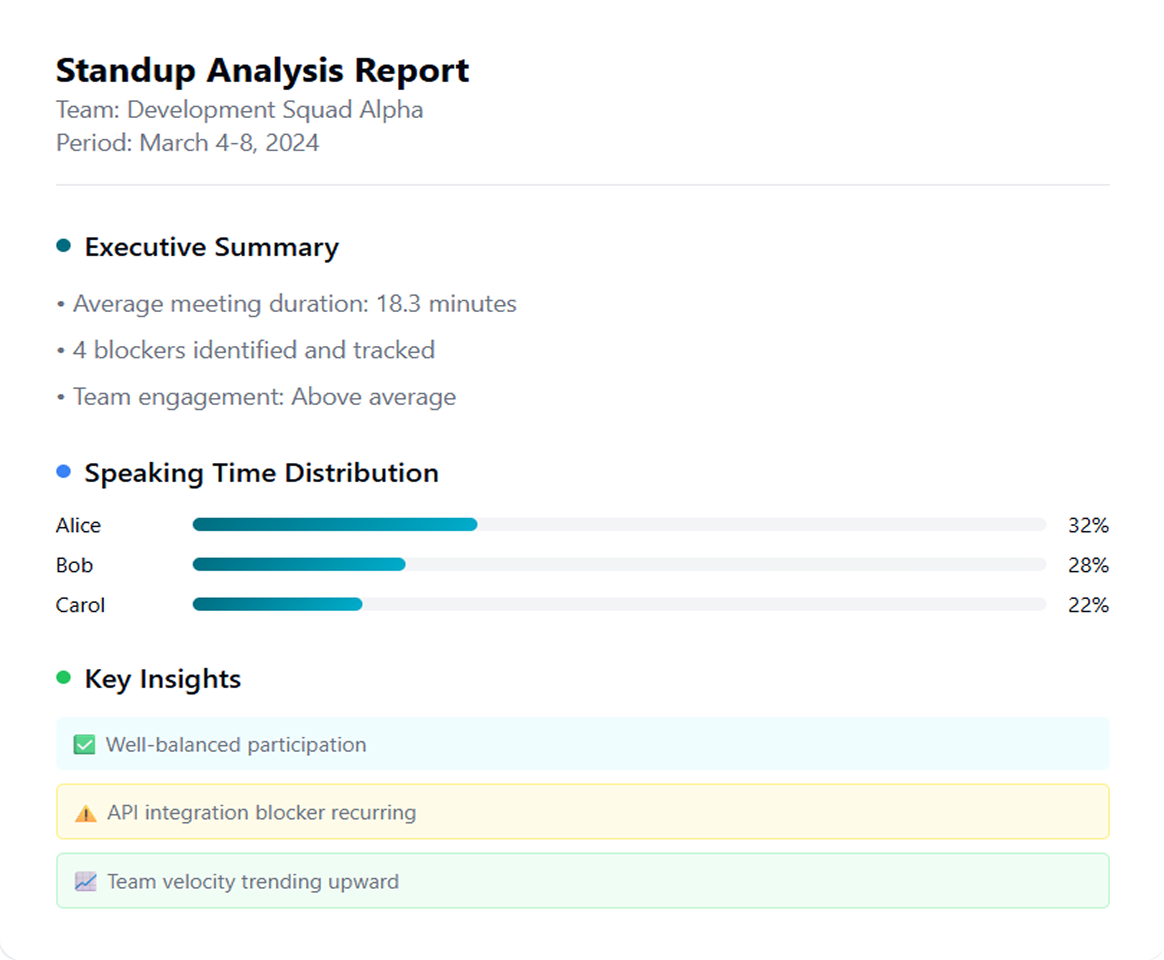Click Bob's speaking time progress bar
The width and height of the screenshot is (1164, 960).
tap(619, 565)
